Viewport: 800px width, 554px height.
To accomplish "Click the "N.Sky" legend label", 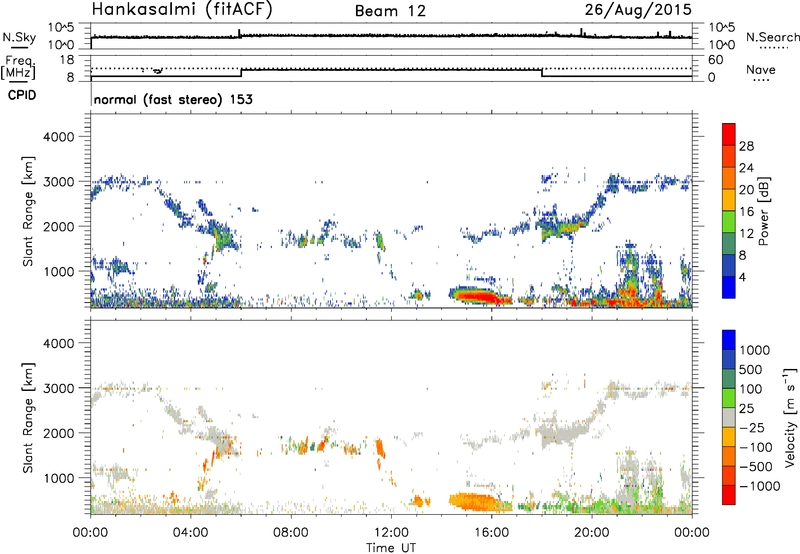I will [19, 37].
